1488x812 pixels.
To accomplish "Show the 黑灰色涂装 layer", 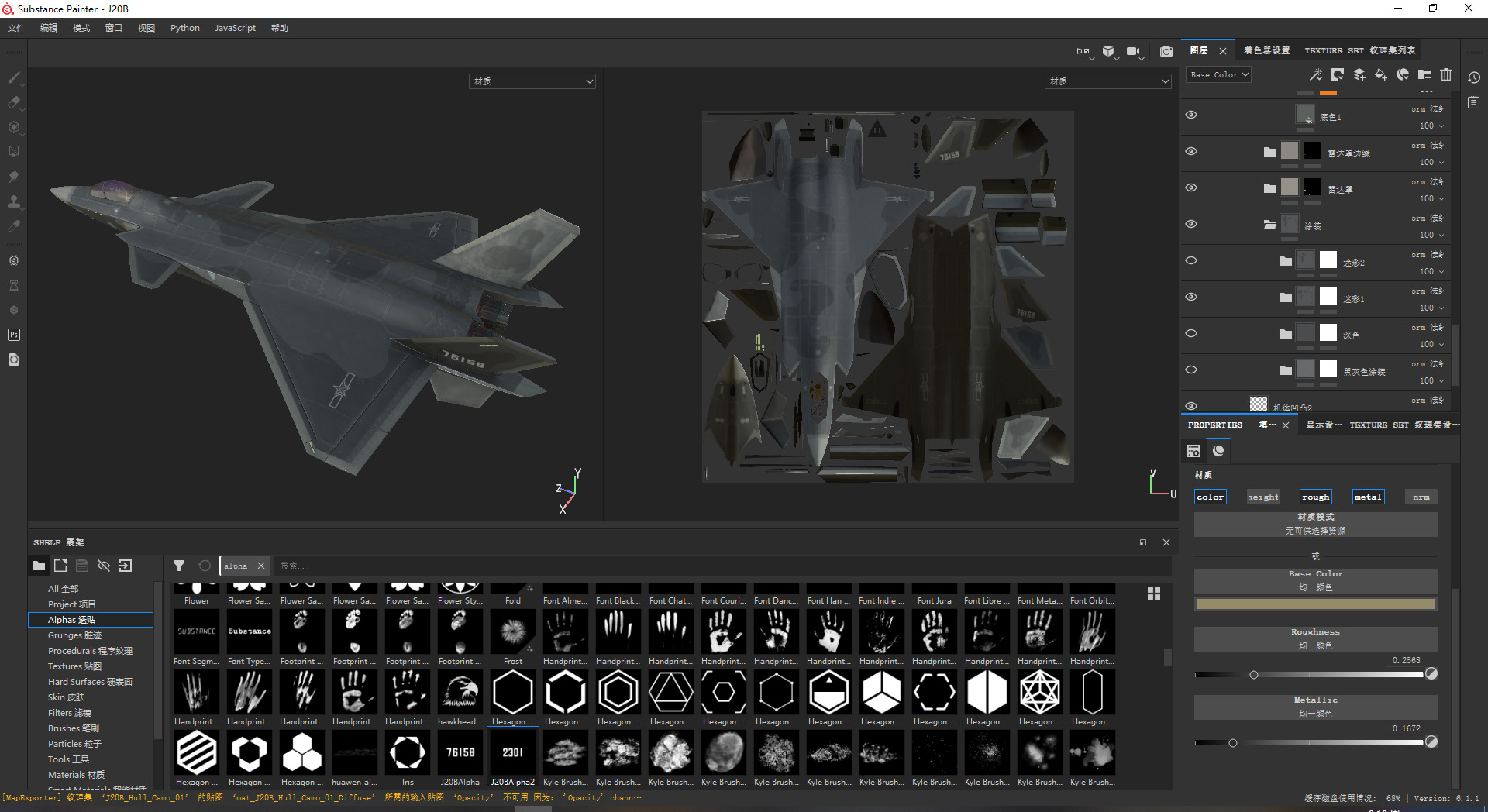I will coord(1191,370).
